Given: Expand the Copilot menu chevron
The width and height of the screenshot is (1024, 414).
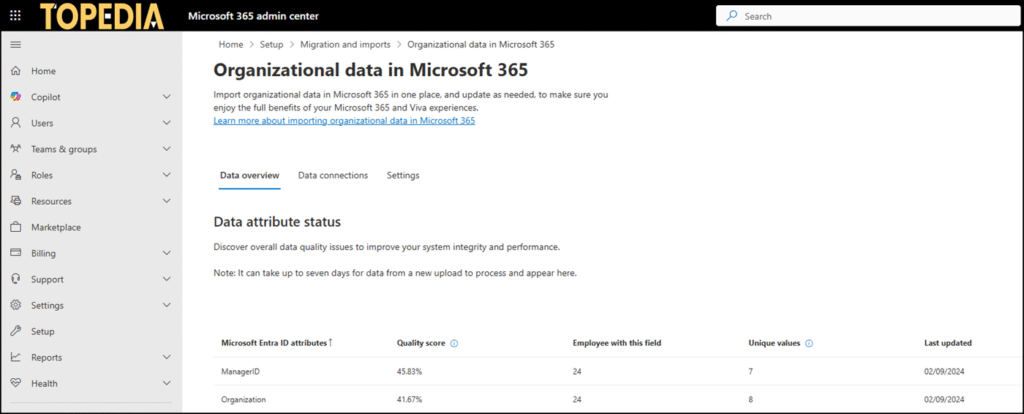Looking at the screenshot, I should [x=167, y=97].
